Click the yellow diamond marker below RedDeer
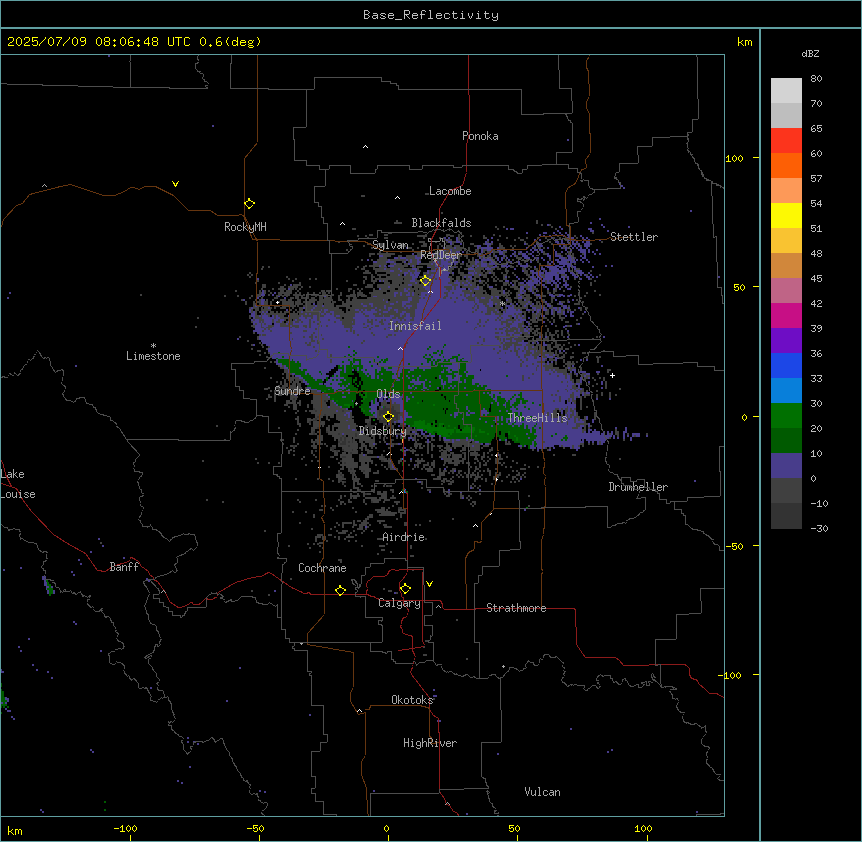 [425, 281]
